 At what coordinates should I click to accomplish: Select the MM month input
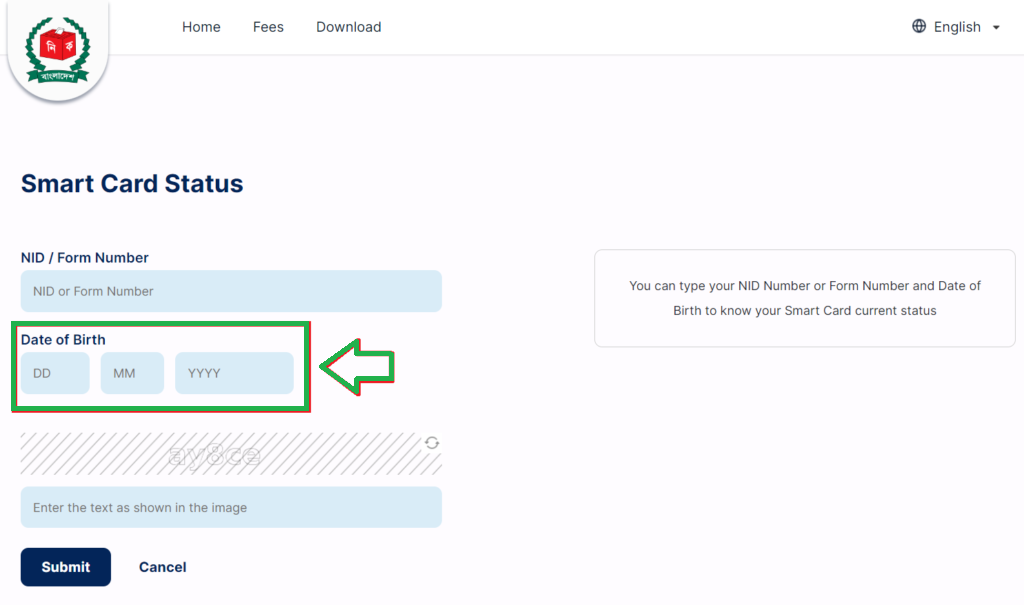tap(132, 373)
